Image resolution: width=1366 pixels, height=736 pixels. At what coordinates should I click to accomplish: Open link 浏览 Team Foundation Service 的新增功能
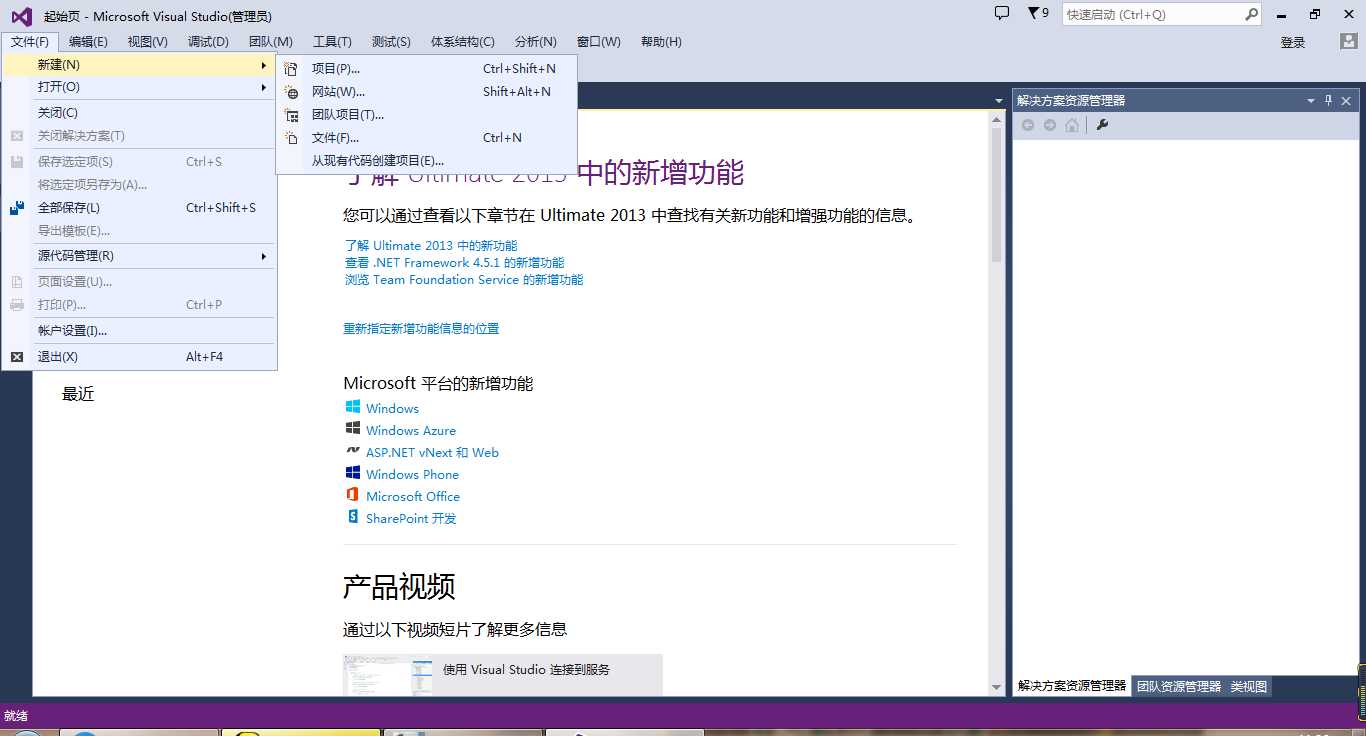point(464,280)
